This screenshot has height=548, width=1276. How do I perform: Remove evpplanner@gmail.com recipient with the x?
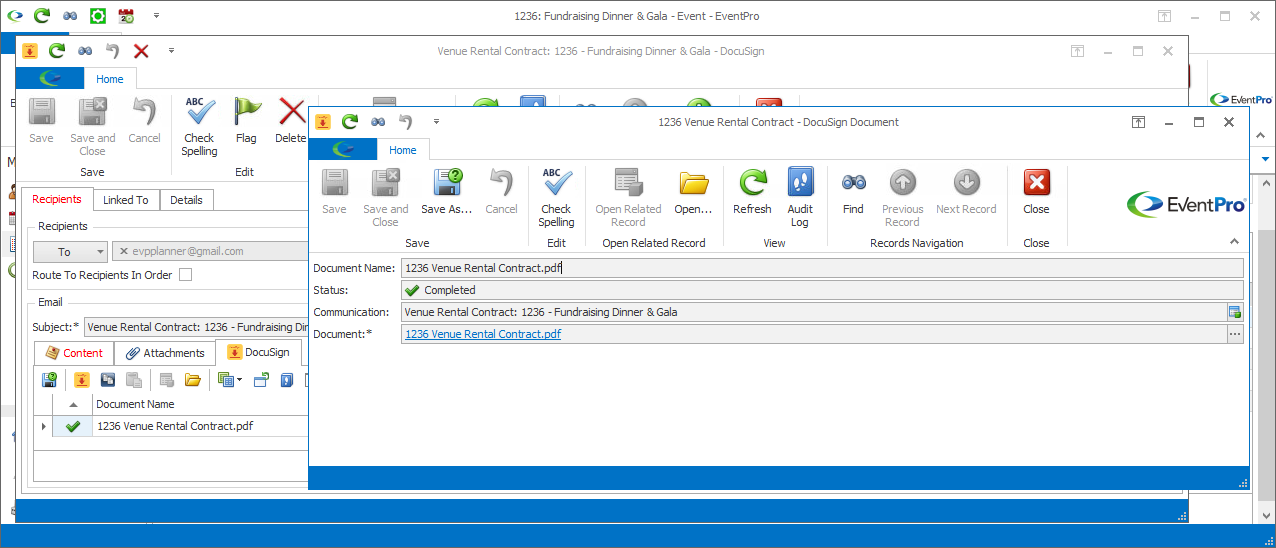pyautogui.click(x=122, y=252)
